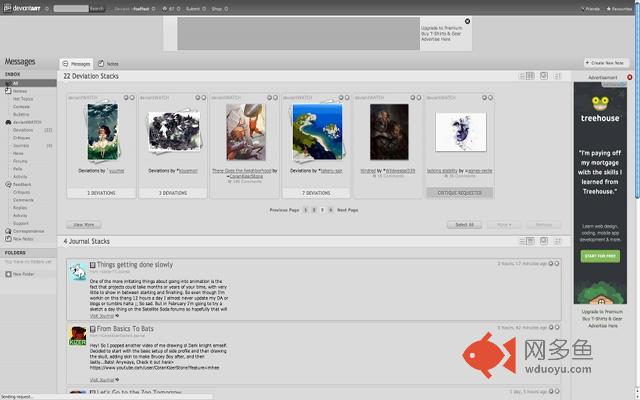Click the large-preview view icon for Deviation Stacks

[x=544, y=76]
